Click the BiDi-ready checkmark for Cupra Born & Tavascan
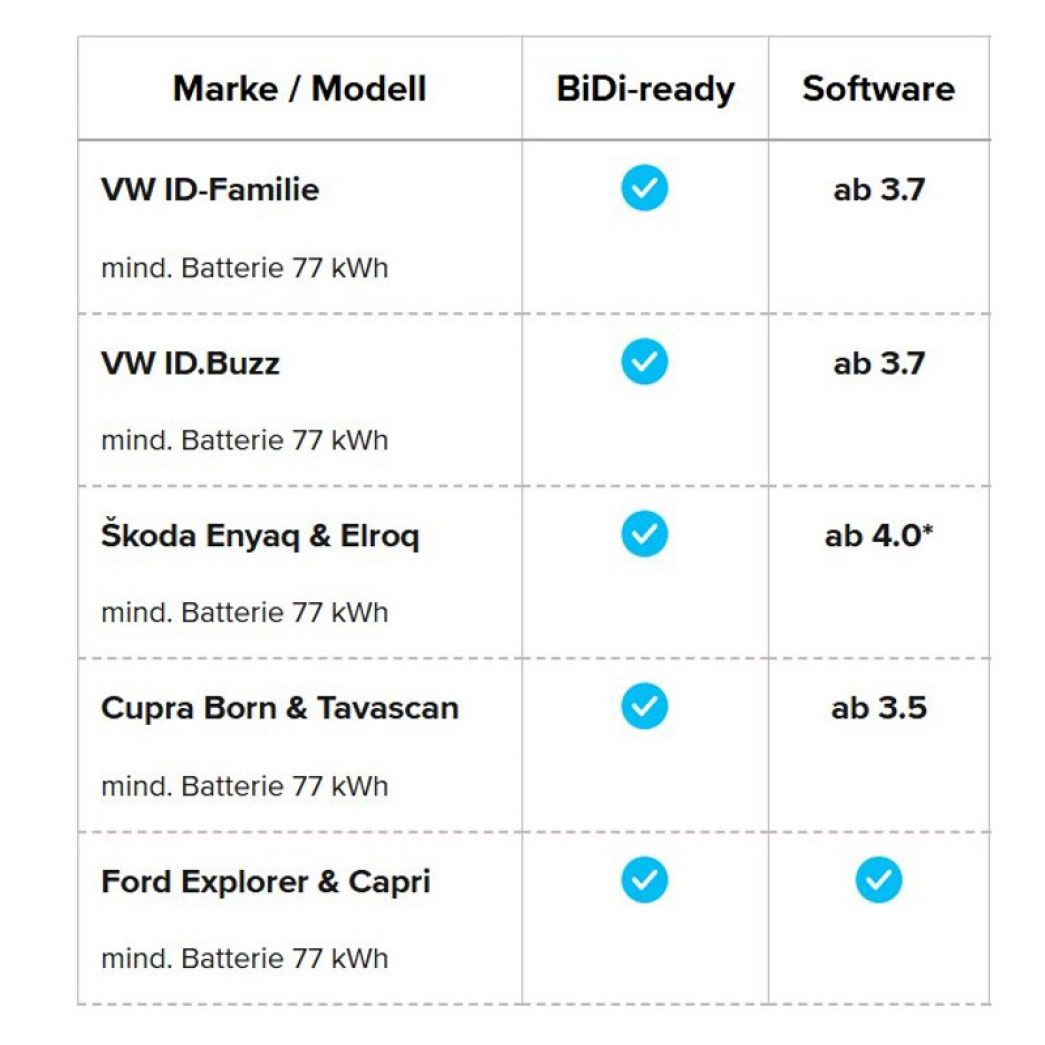This screenshot has width=1045, height=1045. 644,706
